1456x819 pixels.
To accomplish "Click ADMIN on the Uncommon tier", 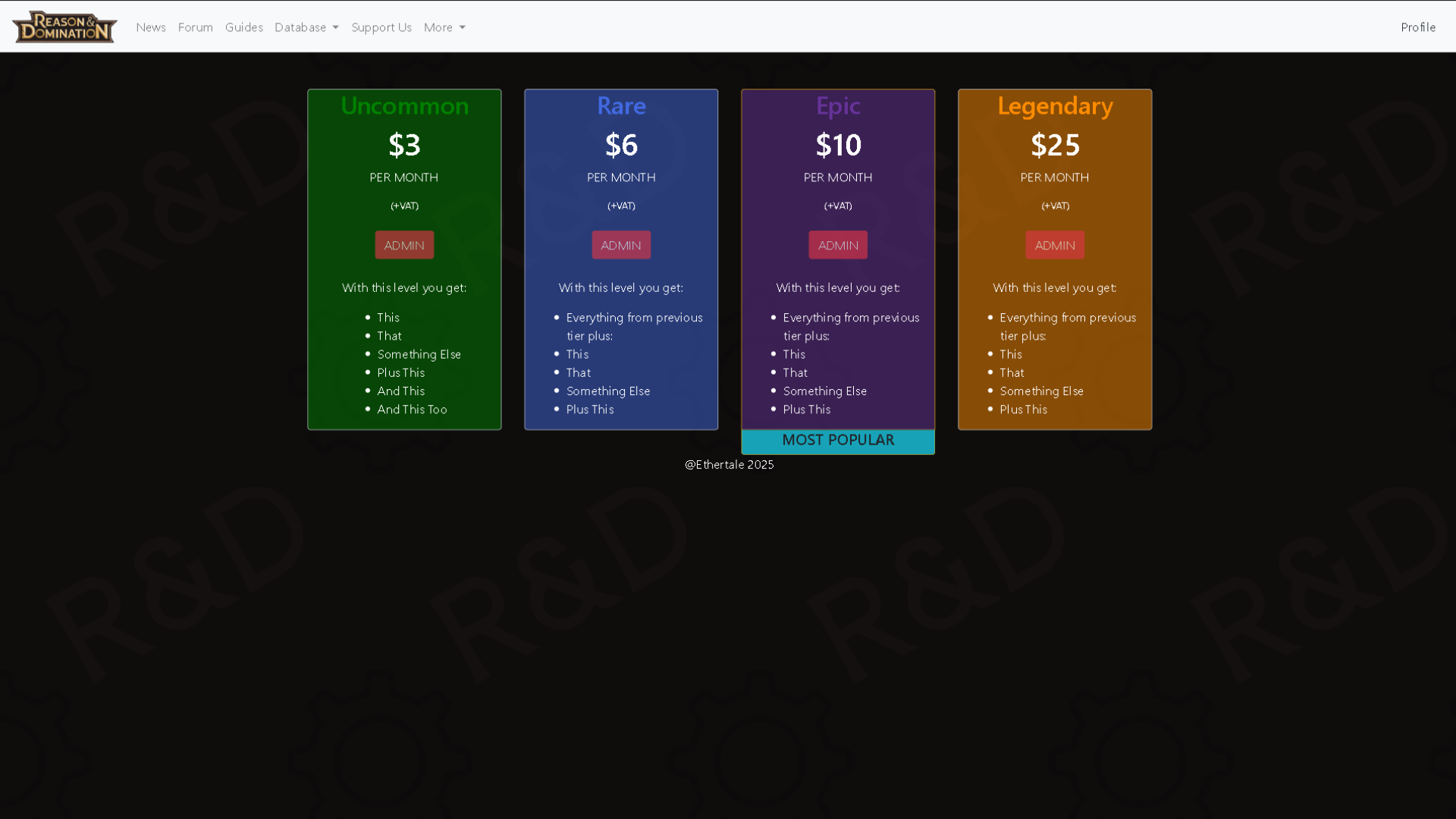I will pos(403,244).
